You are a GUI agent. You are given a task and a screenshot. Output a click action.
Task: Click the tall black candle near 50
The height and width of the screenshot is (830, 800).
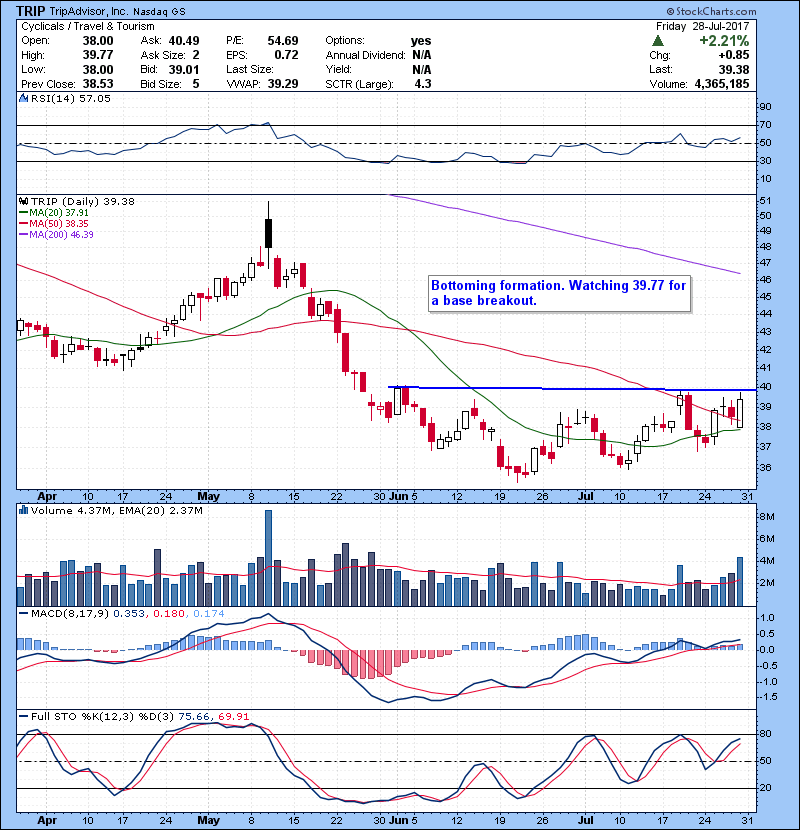point(268,233)
